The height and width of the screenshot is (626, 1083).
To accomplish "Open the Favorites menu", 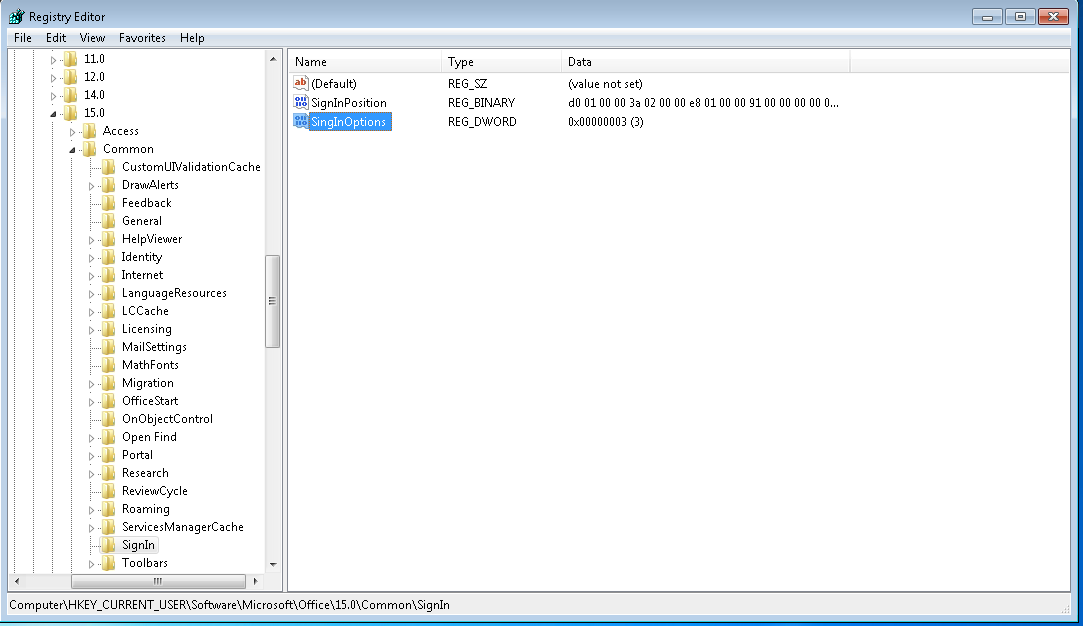I will 142,38.
